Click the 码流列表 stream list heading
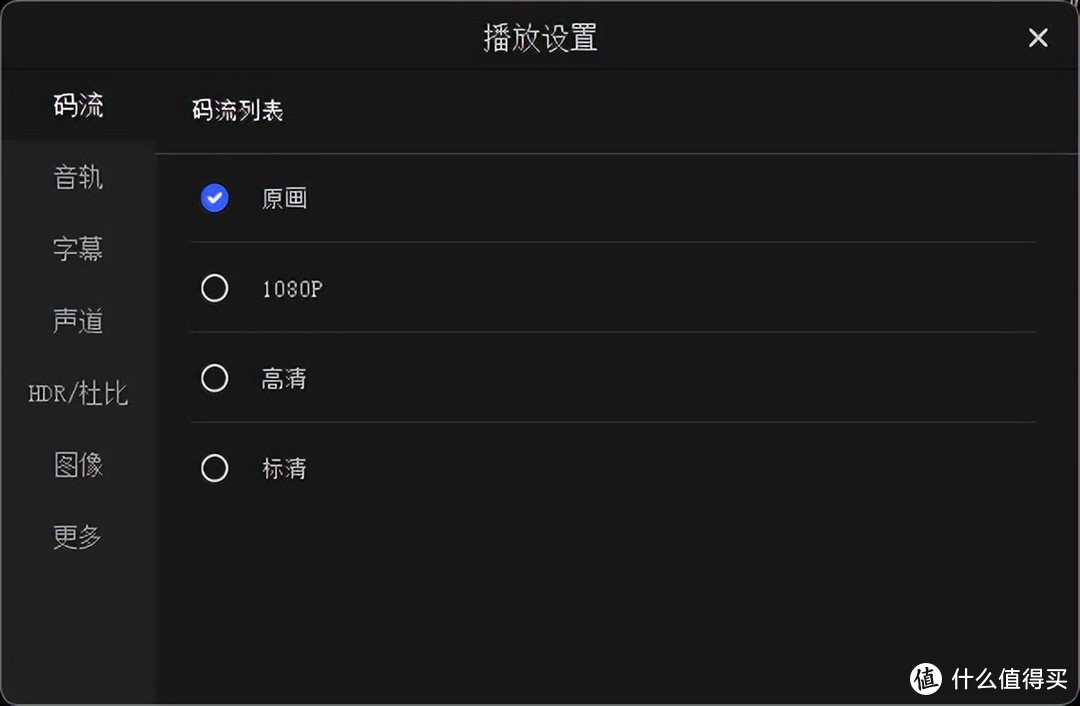Image resolution: width=1080 pixels, height=706 pixels. click(237, 111)
